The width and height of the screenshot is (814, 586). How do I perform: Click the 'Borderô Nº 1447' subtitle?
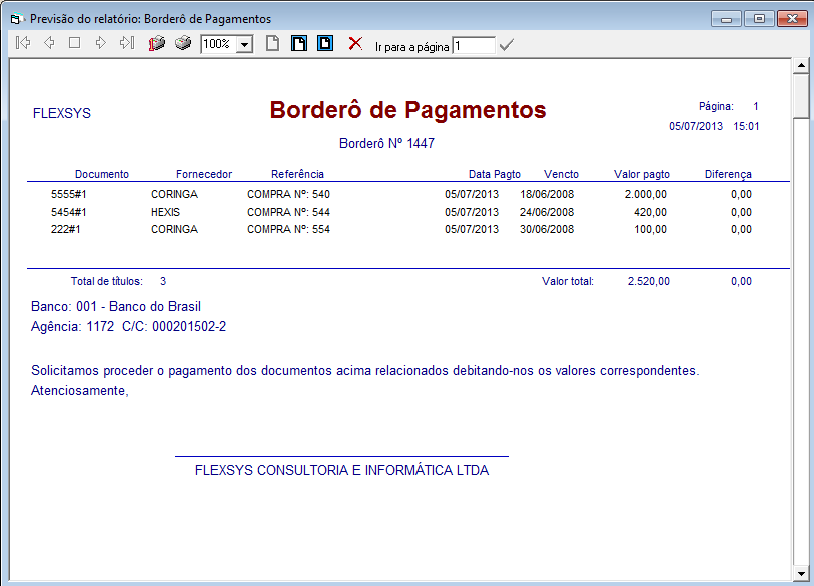coord(387,143)
